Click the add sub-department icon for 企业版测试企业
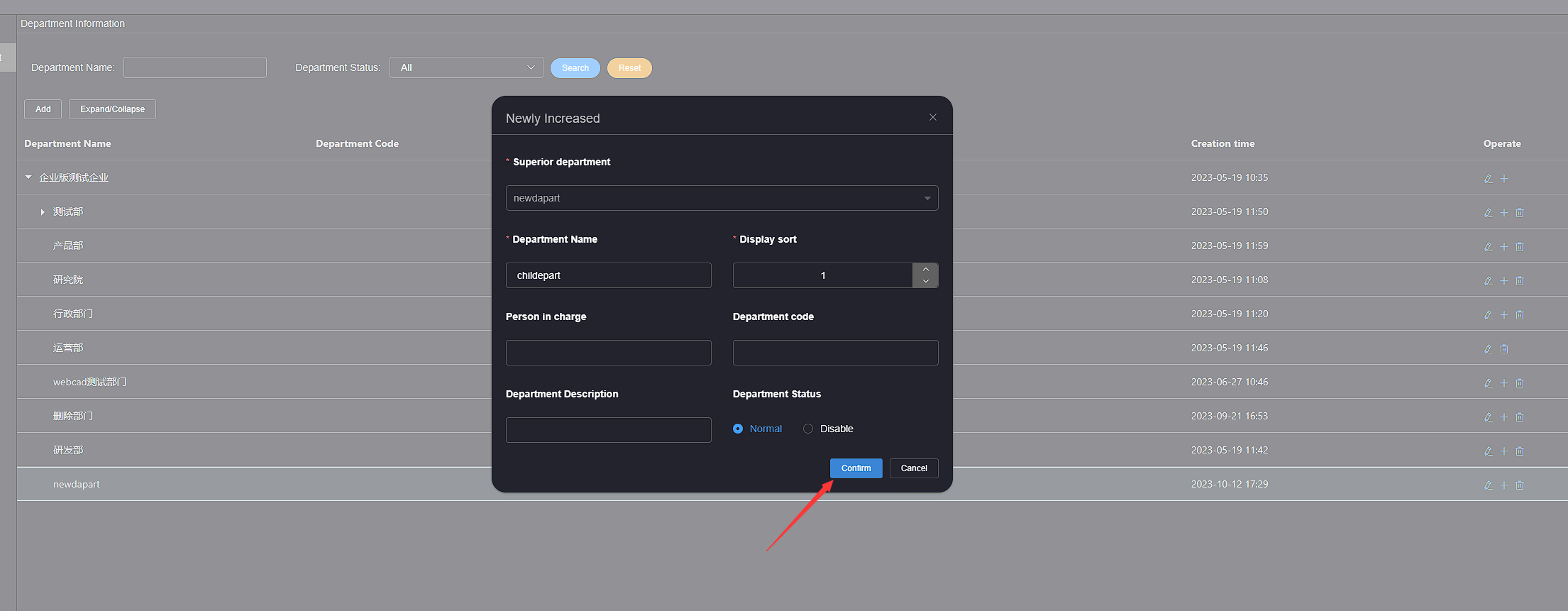 [x=1503, y=179]
